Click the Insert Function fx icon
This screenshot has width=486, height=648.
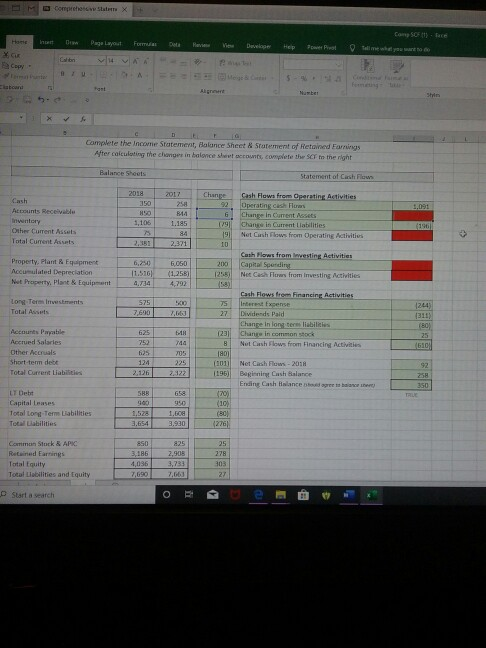(x=83, y=119)
